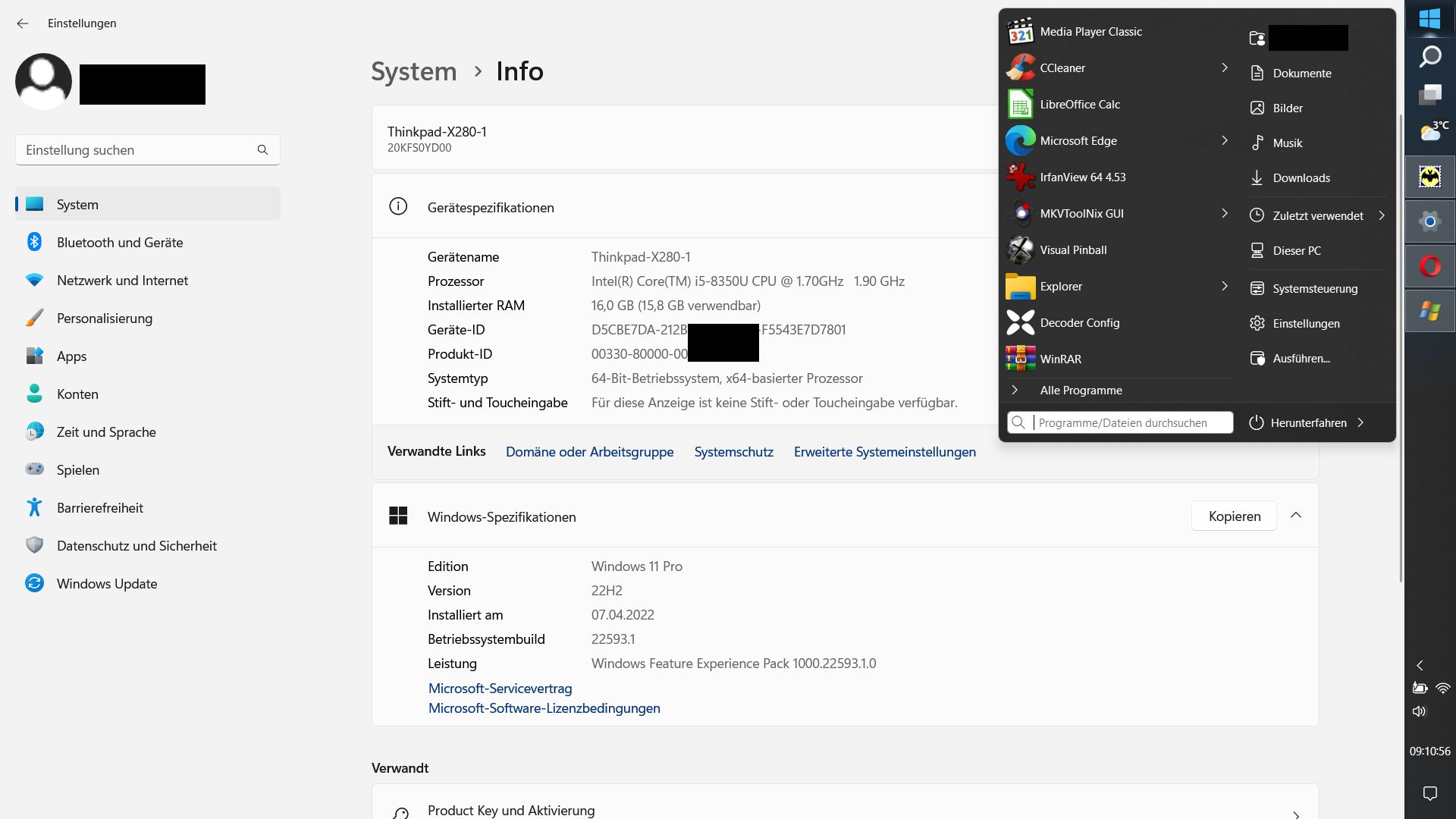Image resolution: width=1456 pixels, height=819 pixels.
Task: Click the volume speaker tray icon
Action: [1419, 711]
